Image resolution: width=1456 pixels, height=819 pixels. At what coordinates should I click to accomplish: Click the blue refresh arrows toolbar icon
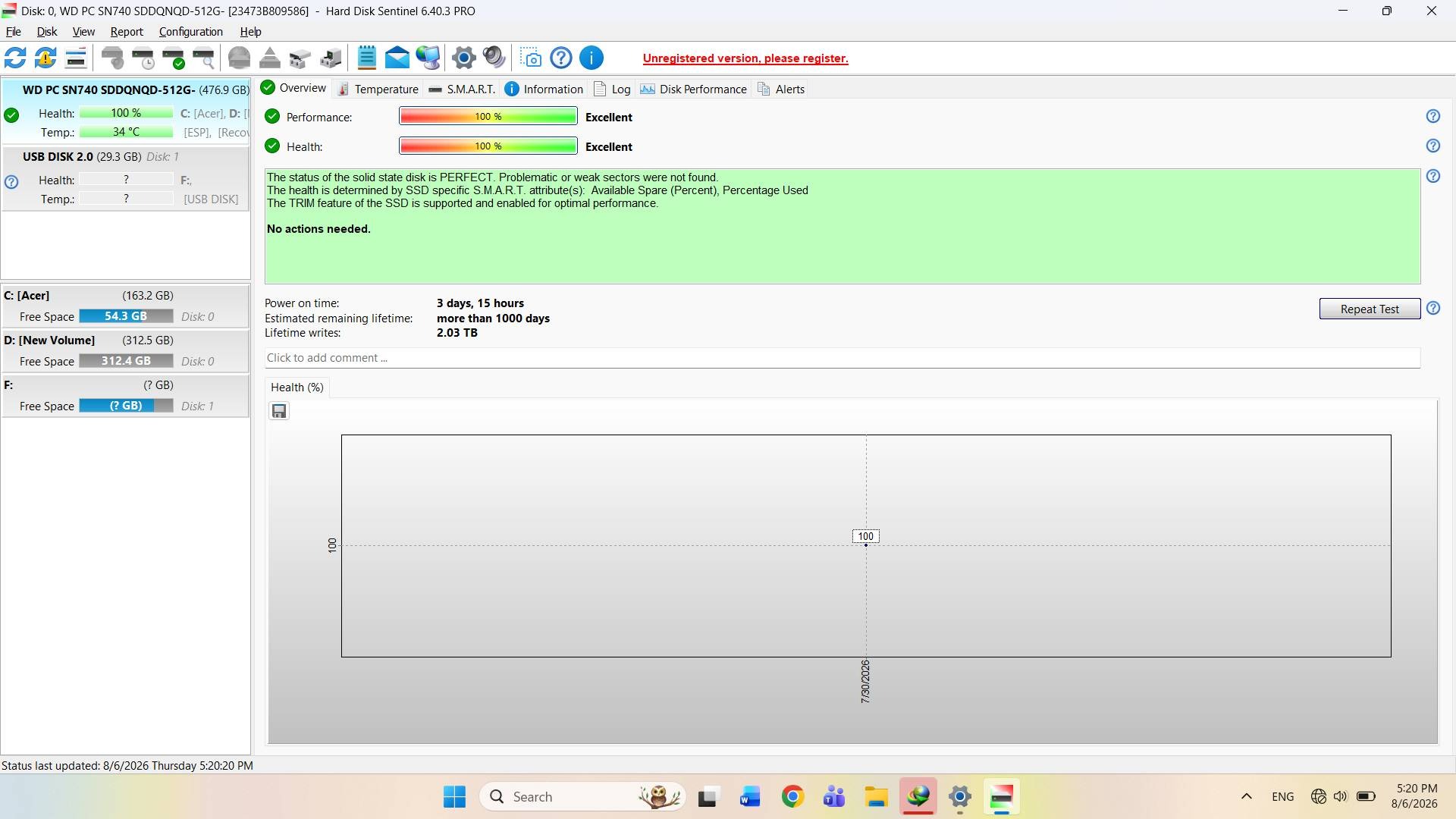point(15,58)
